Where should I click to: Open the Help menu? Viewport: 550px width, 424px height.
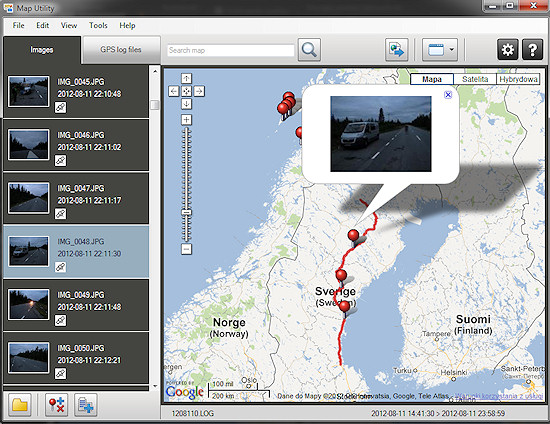[127, 25]
